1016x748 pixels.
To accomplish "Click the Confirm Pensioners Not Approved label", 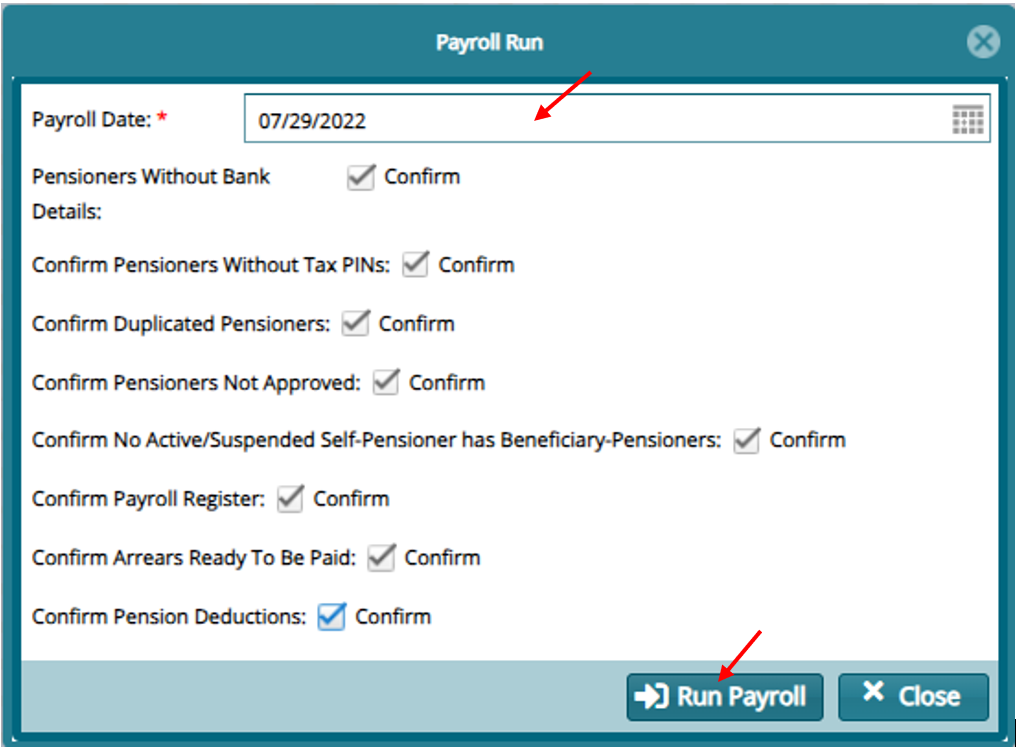I will click(x=196, y=383).
